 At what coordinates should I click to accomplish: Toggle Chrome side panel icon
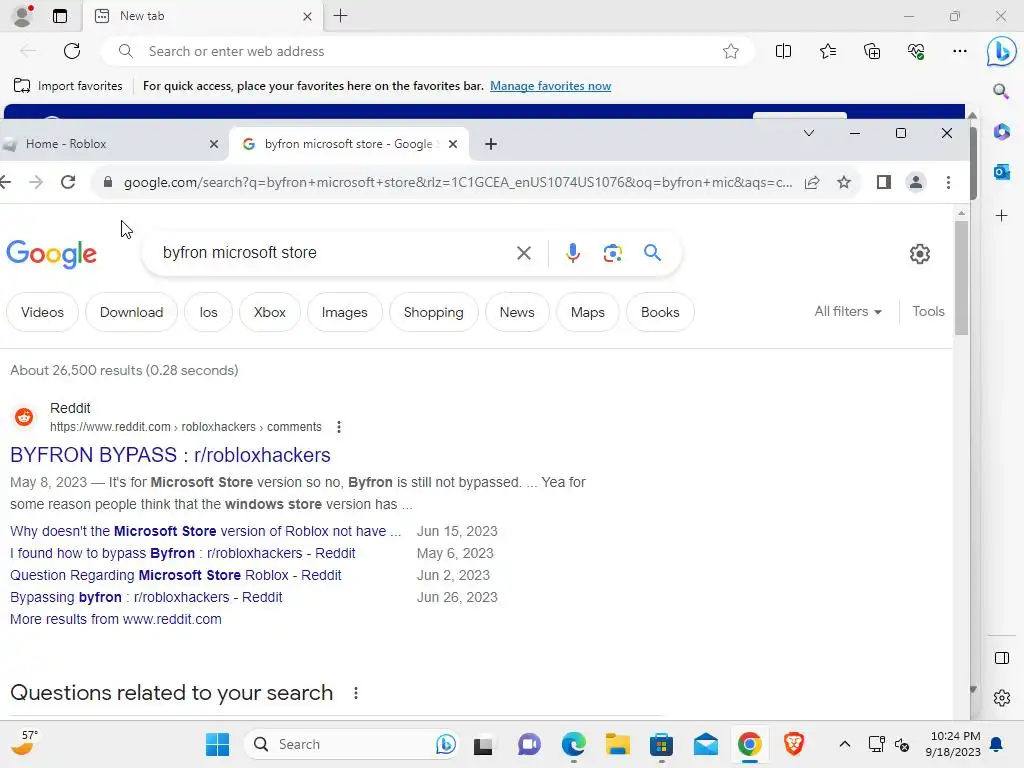[x=884, y=182]
